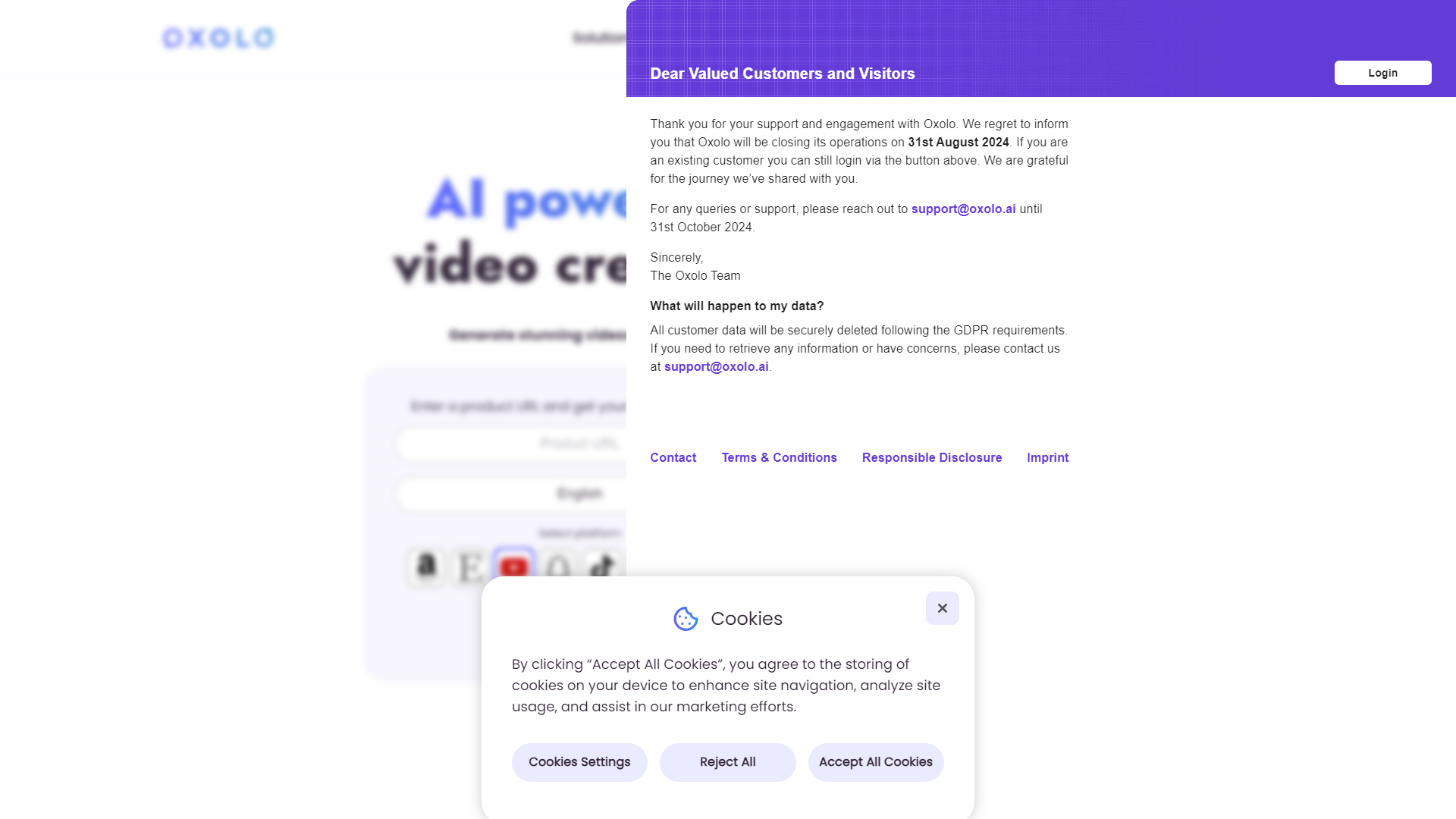Viewport: 1456px width, 819px height.
Task: Select English language dropdown
Action: coord(579,493)
